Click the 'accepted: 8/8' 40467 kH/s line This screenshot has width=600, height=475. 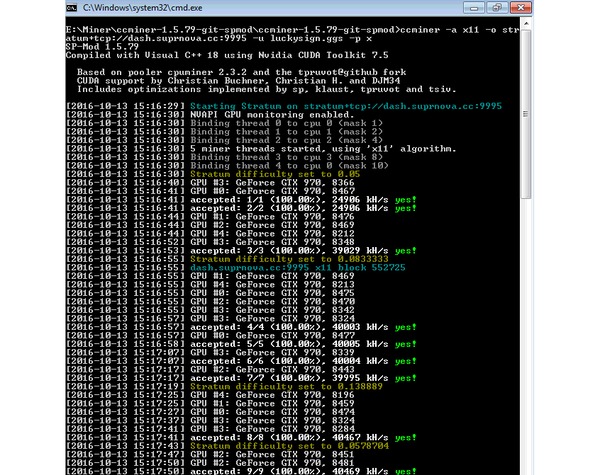tap(241, 437)
